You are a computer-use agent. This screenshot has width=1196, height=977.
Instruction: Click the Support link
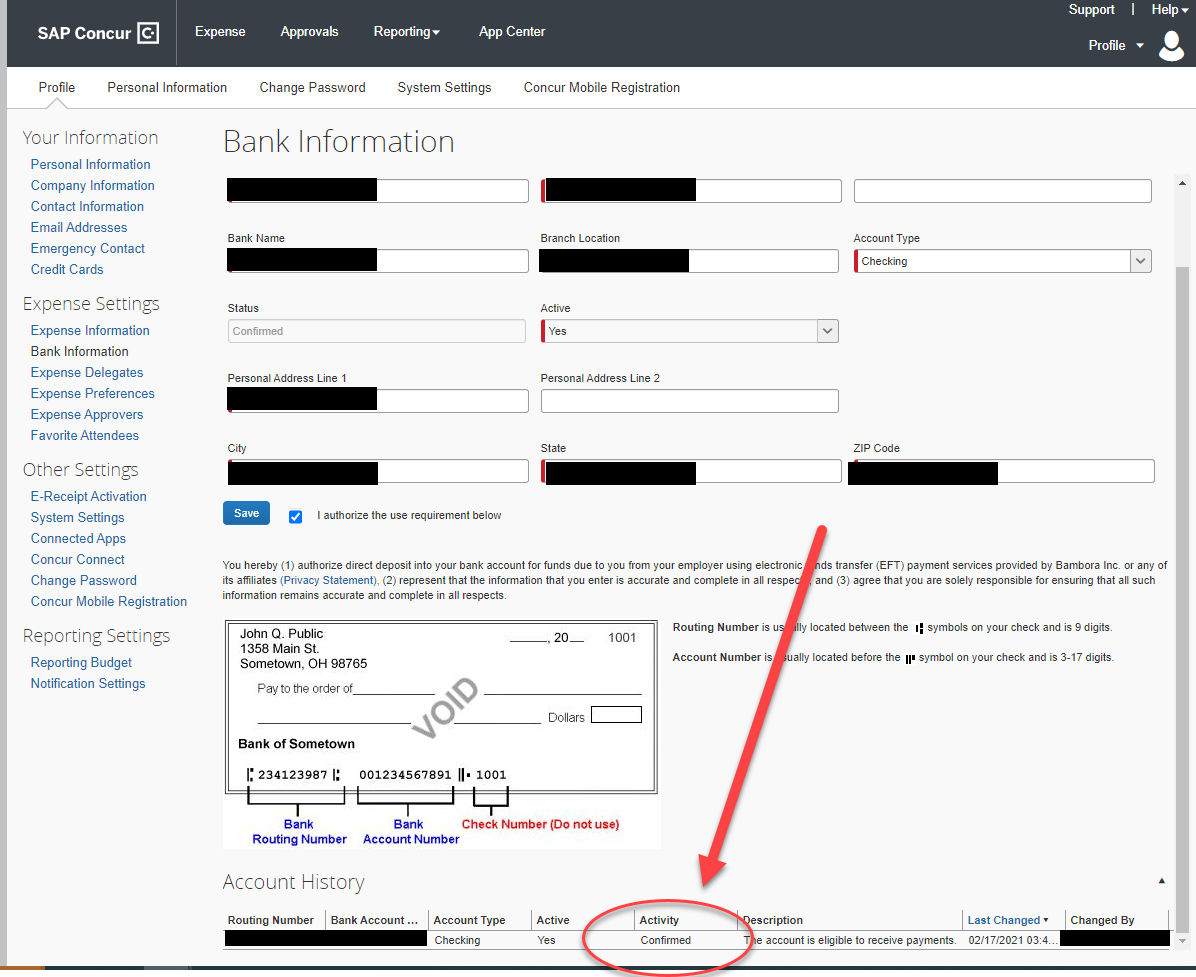1091,9
